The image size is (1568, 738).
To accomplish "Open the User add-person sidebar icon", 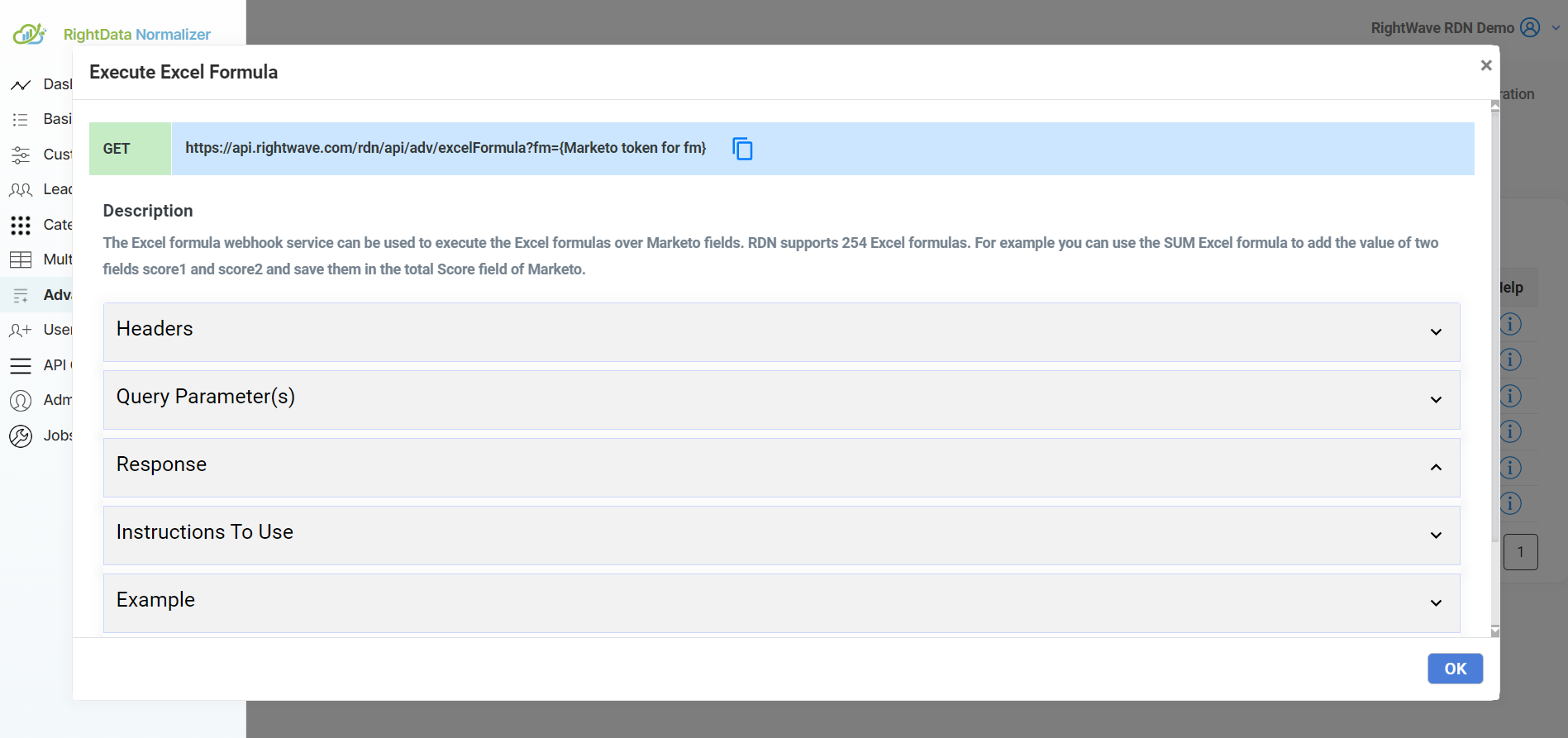I will [x=21, y=330].
